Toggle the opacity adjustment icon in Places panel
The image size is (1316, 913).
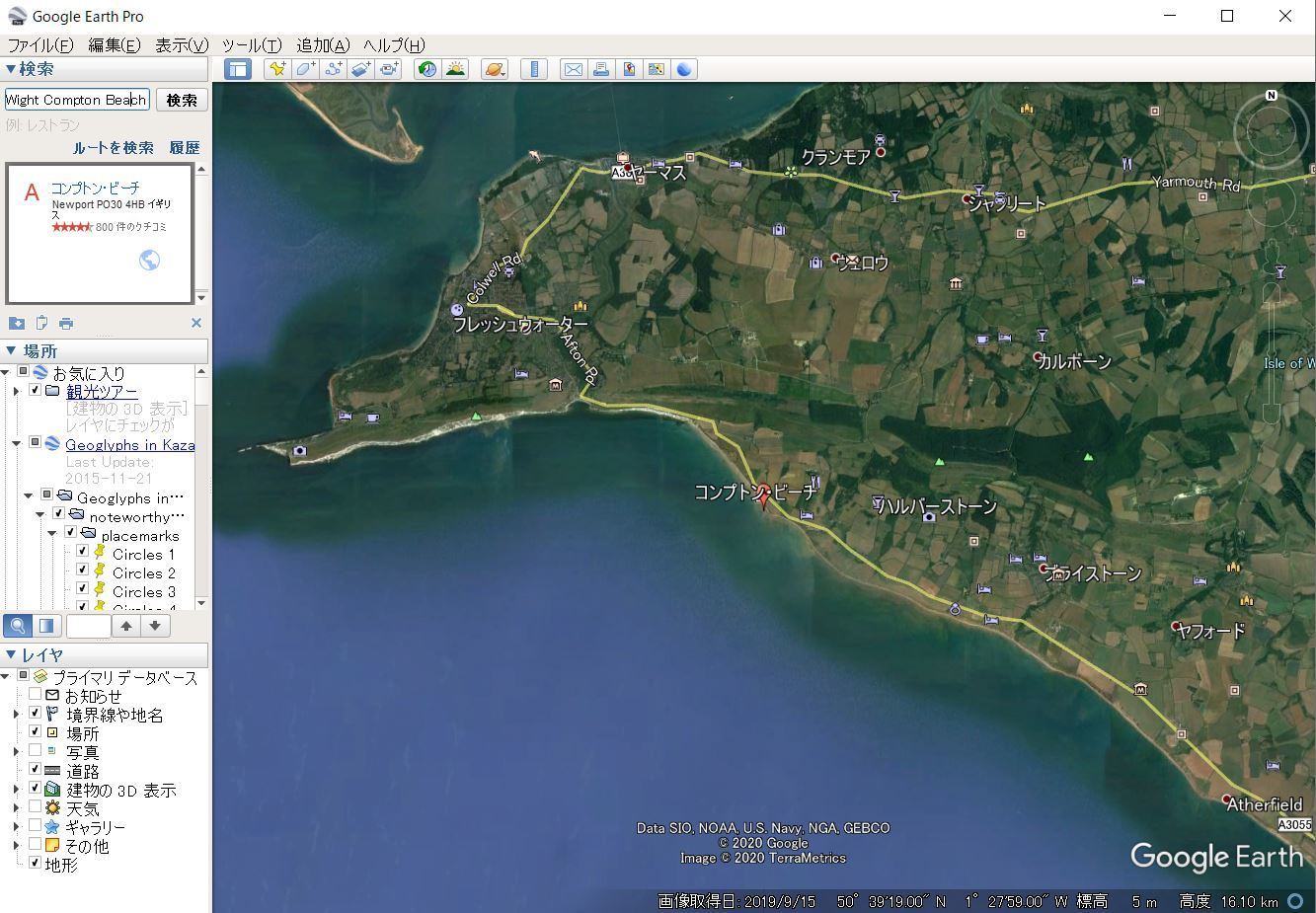click(46, 626)
